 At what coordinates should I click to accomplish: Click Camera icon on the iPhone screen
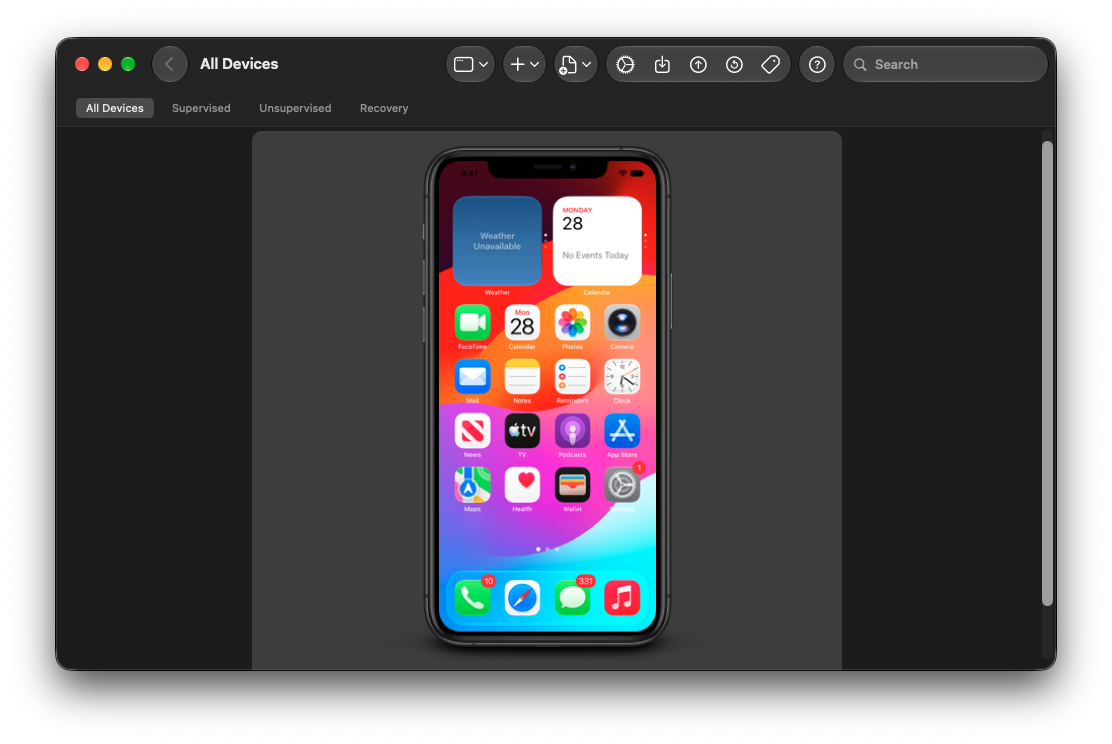pyautogui.click(x=622, y=323)
